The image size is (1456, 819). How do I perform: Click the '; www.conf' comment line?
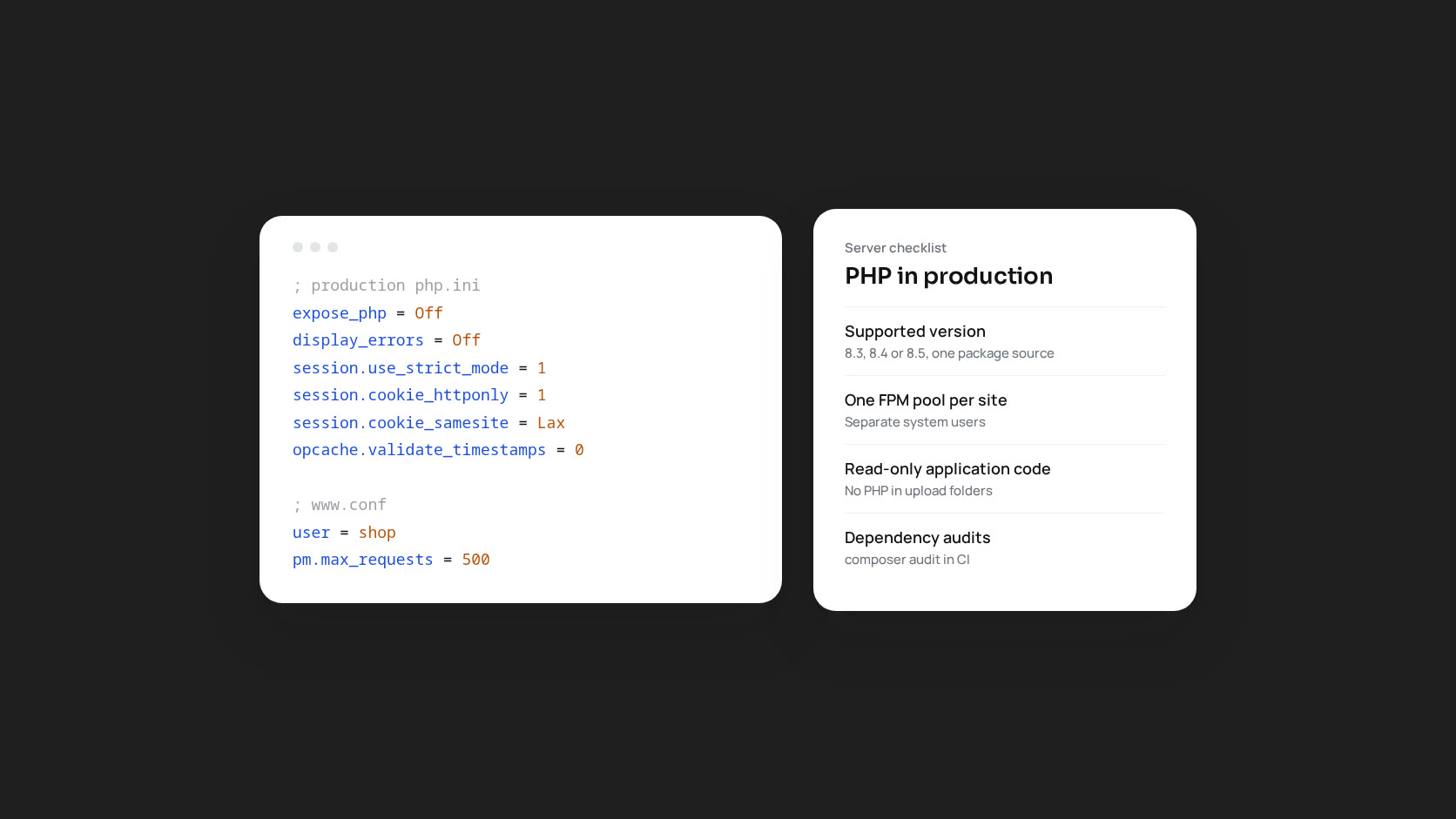point(340,505)
